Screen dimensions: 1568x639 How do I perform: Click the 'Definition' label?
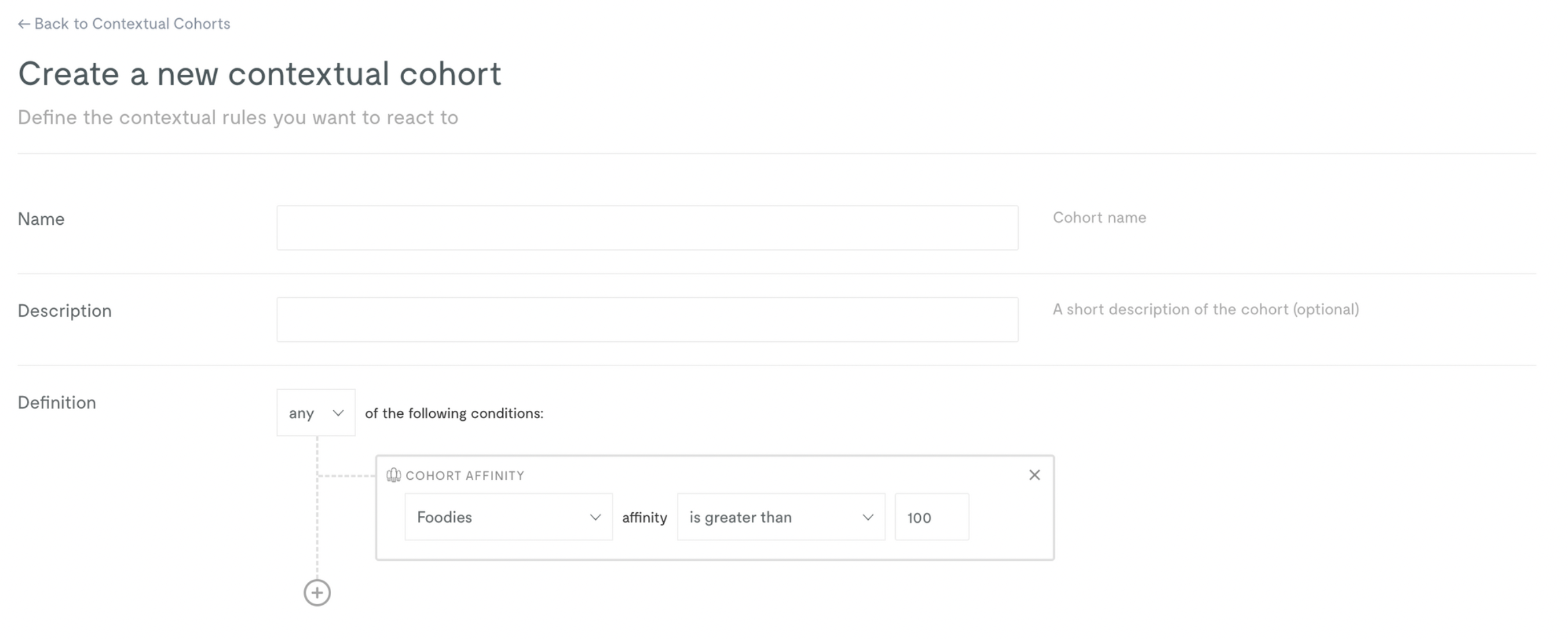click(57, 403)
